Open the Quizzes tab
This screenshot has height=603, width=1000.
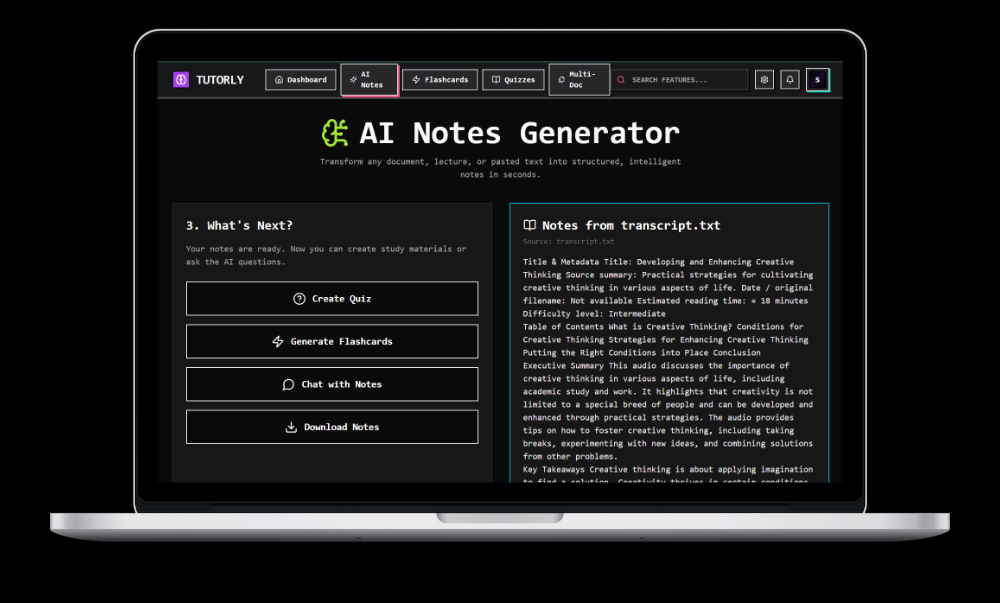(x=513, y=80)
